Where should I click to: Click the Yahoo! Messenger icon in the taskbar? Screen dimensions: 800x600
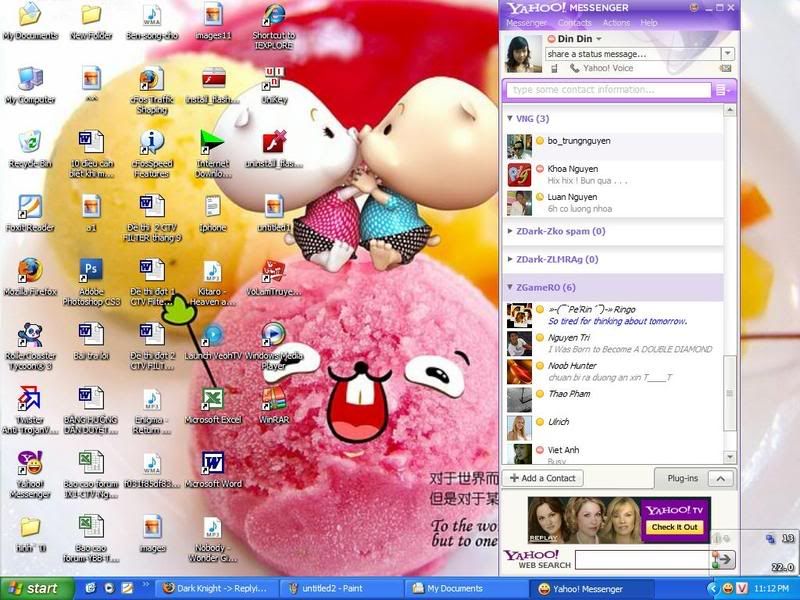pyautogui.click(x=590, y=588)
